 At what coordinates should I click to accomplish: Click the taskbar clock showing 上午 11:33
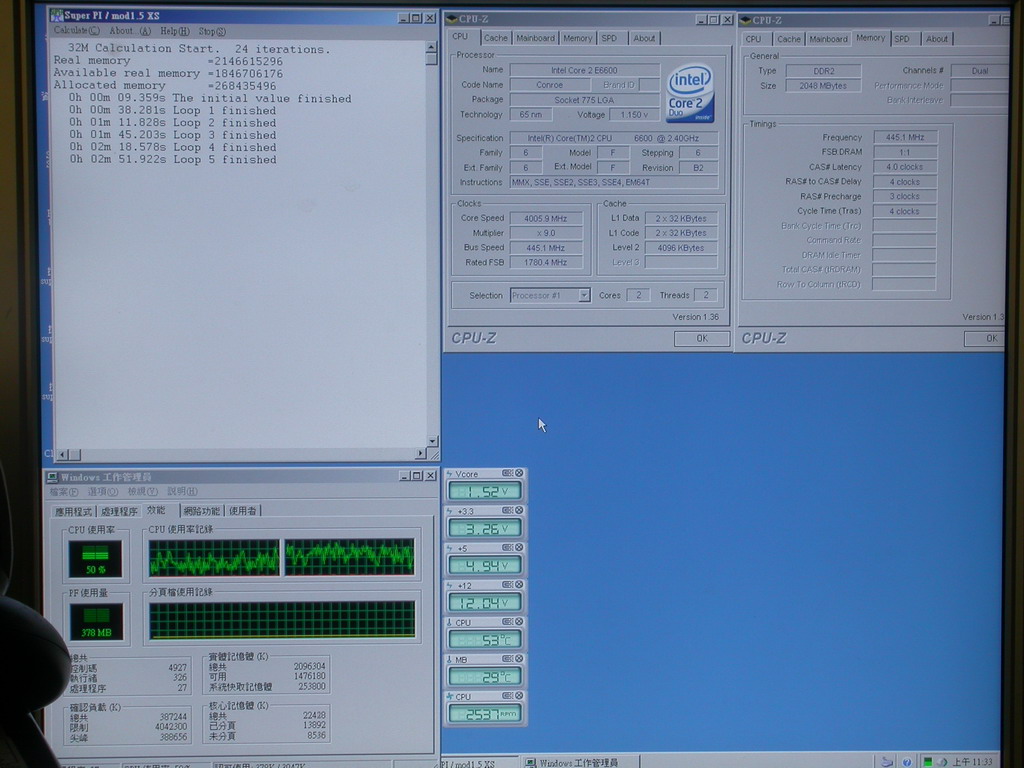pyautogui.click(x=972, y=762)
